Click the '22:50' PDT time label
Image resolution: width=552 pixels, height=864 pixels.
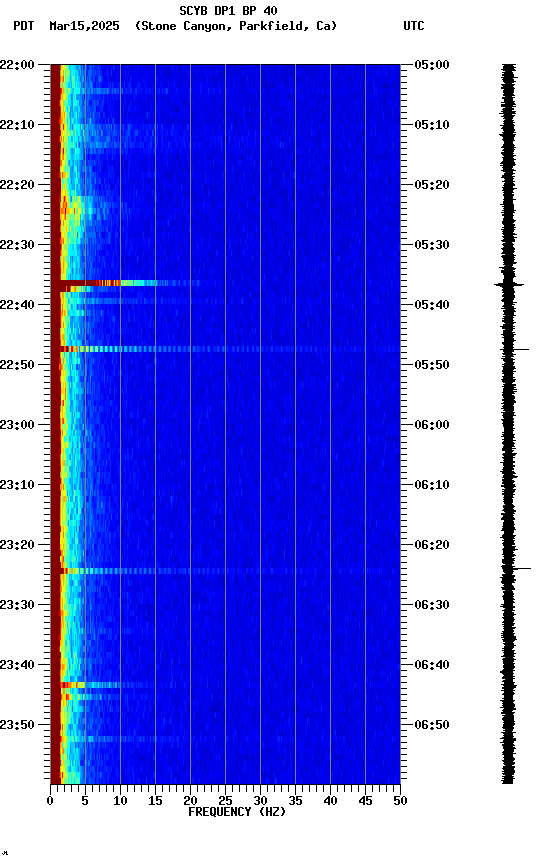17,365
